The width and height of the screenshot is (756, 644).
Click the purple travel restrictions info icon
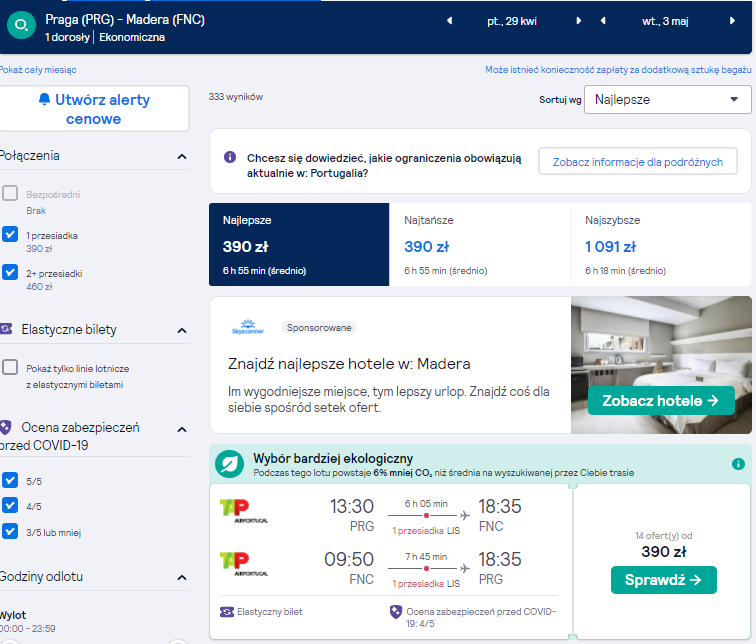[230, 157]
